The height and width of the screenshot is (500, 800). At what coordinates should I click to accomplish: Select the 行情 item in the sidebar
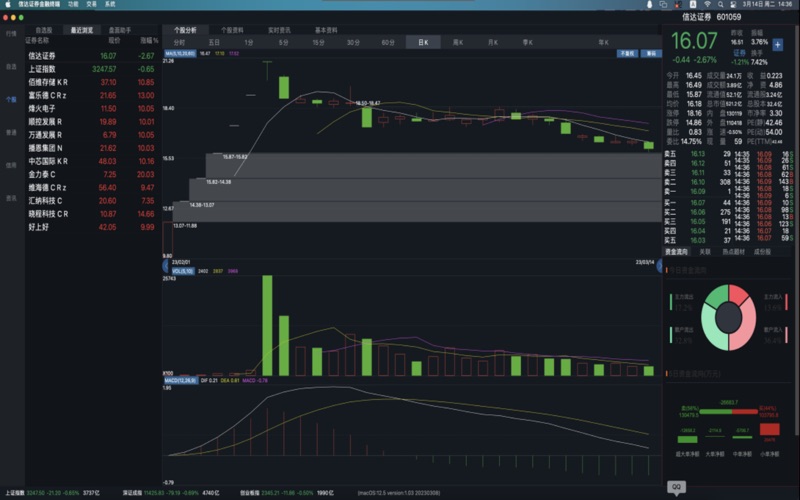point(11,34)
